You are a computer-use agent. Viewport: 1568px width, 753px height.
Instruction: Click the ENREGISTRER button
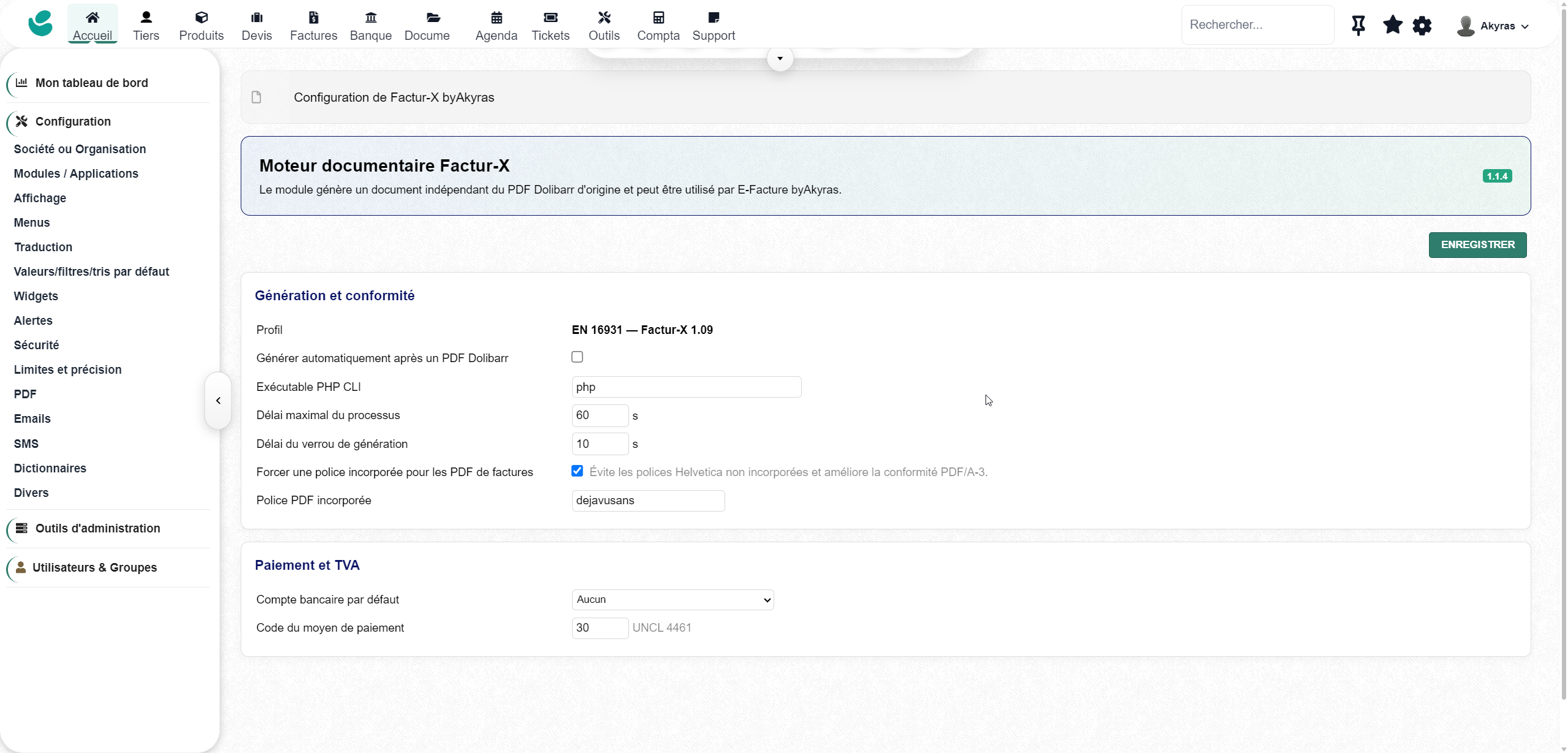(1477, 245)
